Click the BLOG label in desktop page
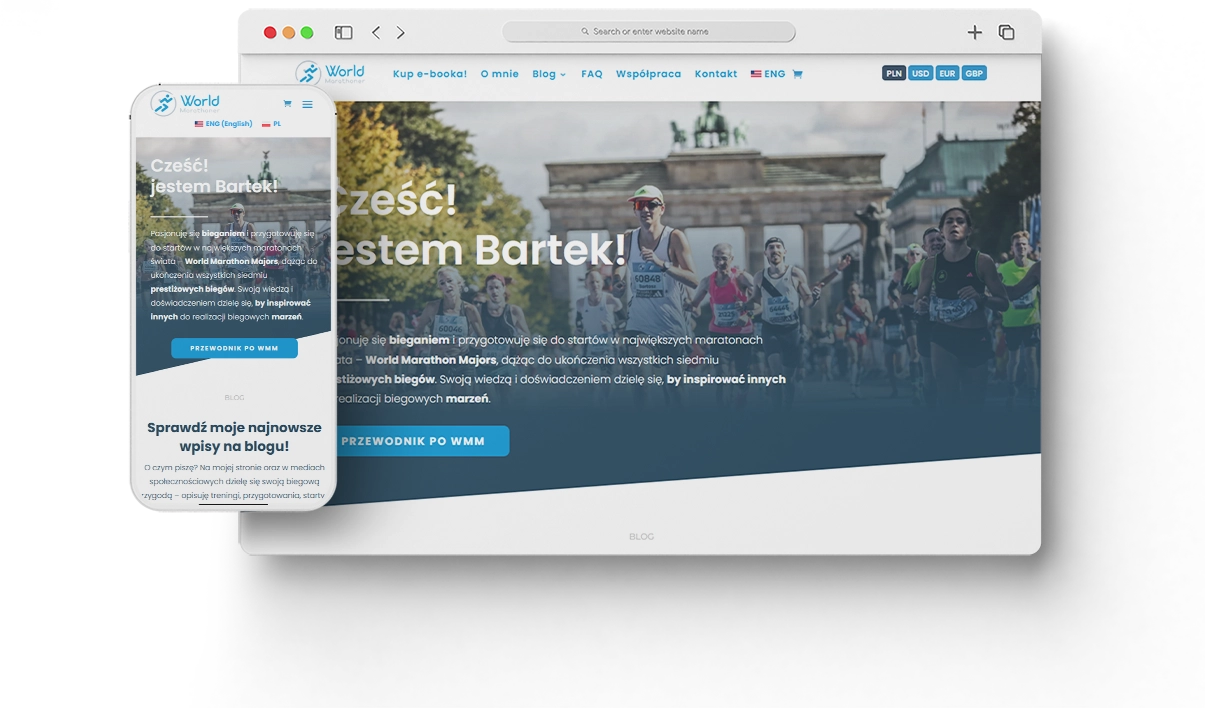1205x708 pixels. (641, 537)
